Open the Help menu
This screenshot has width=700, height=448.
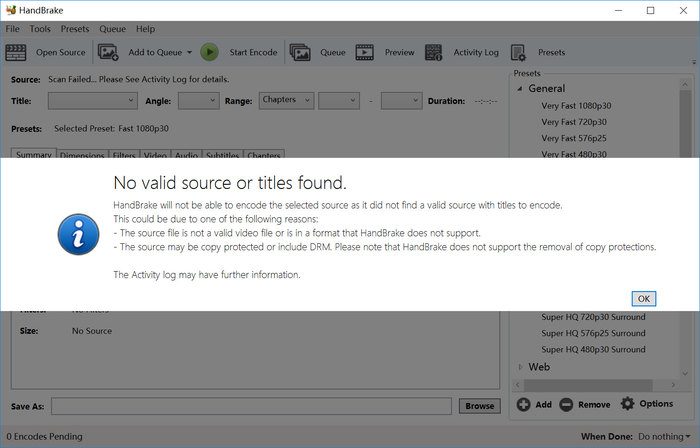(x=146, y=29)
